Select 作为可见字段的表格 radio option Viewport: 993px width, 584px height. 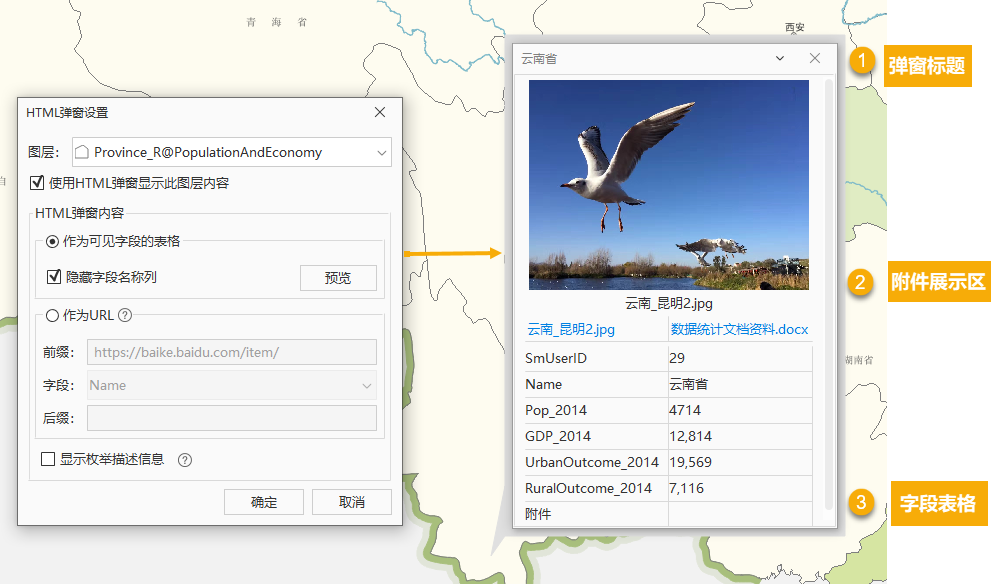[x=53, y=241]
